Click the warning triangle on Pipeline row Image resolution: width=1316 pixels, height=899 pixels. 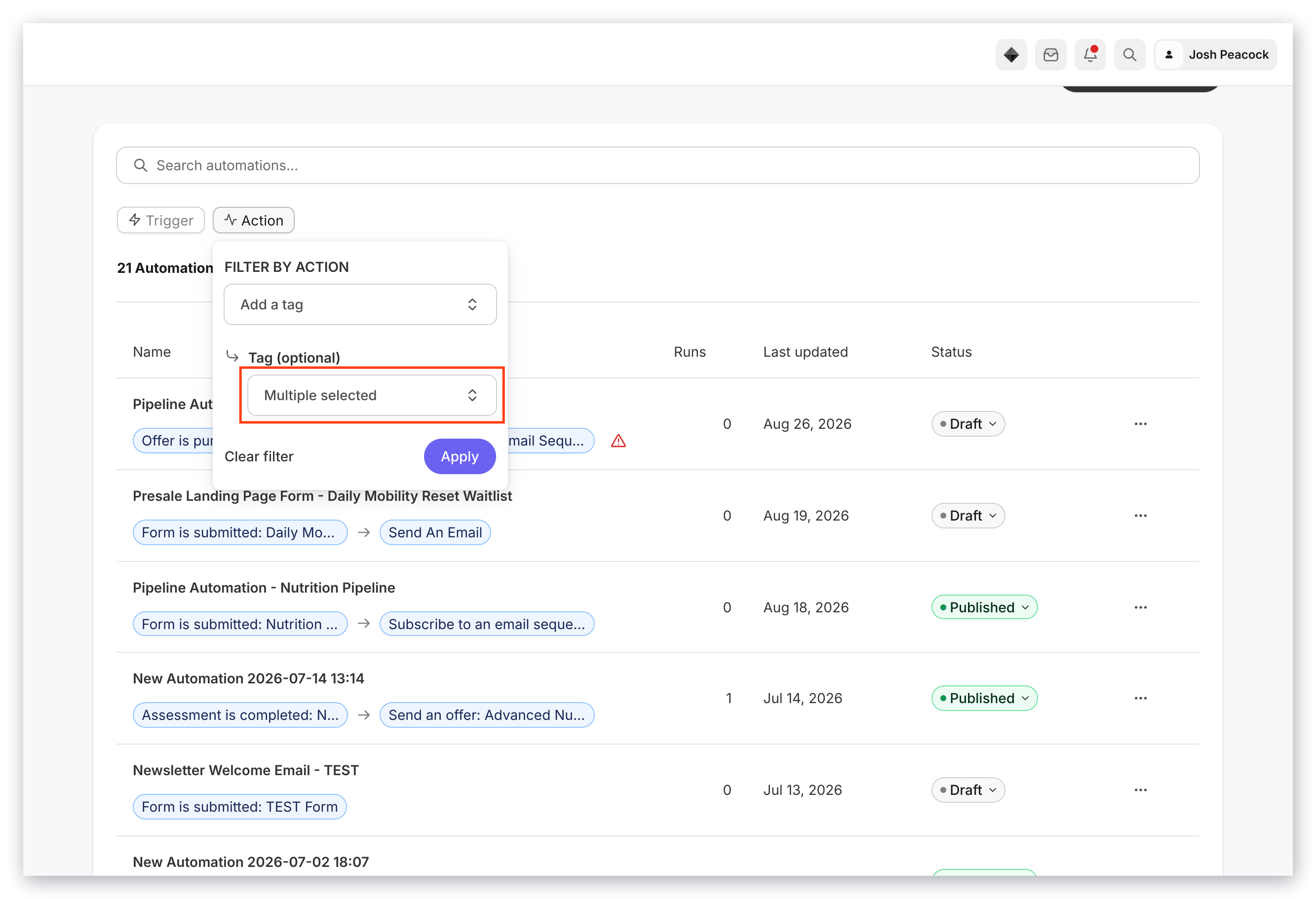[x=619, y=441]
